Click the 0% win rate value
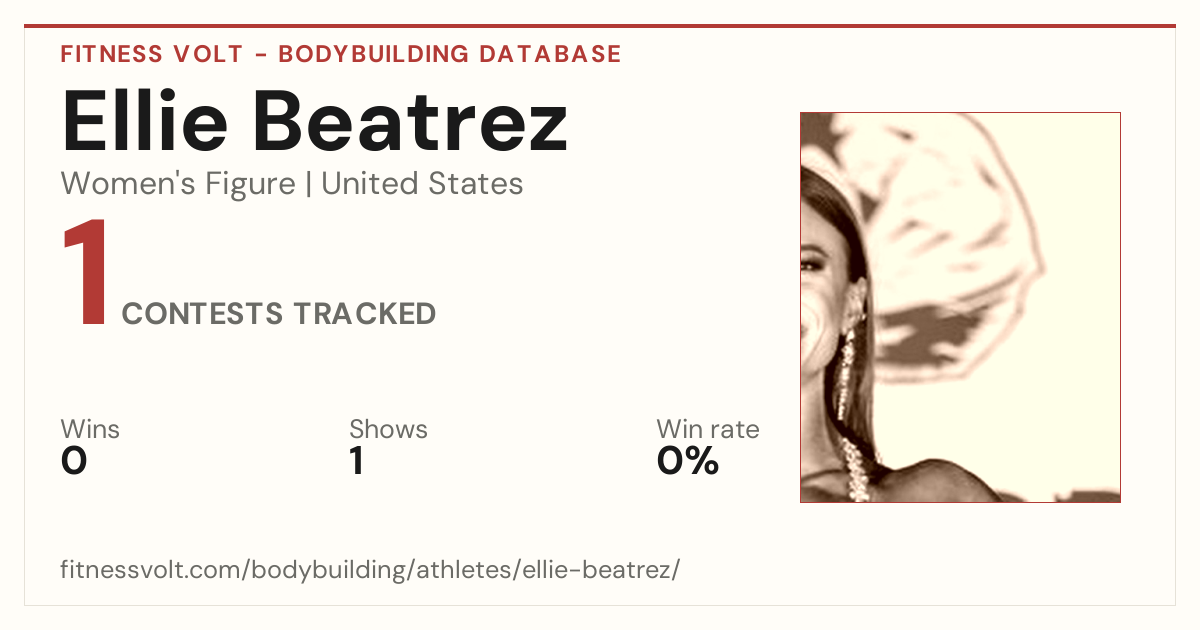 688,461
